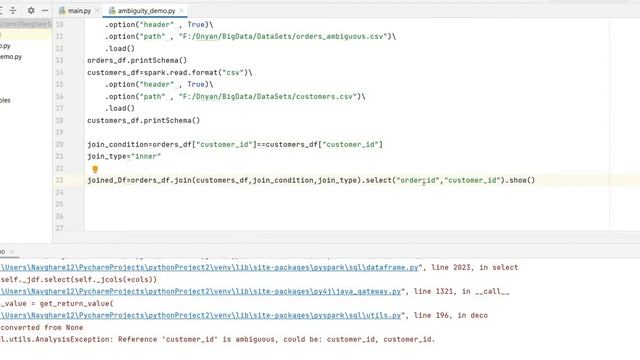The image size is (640, 360).
Task: Click 'converted from None' console line
Action: tap(42, 327)
